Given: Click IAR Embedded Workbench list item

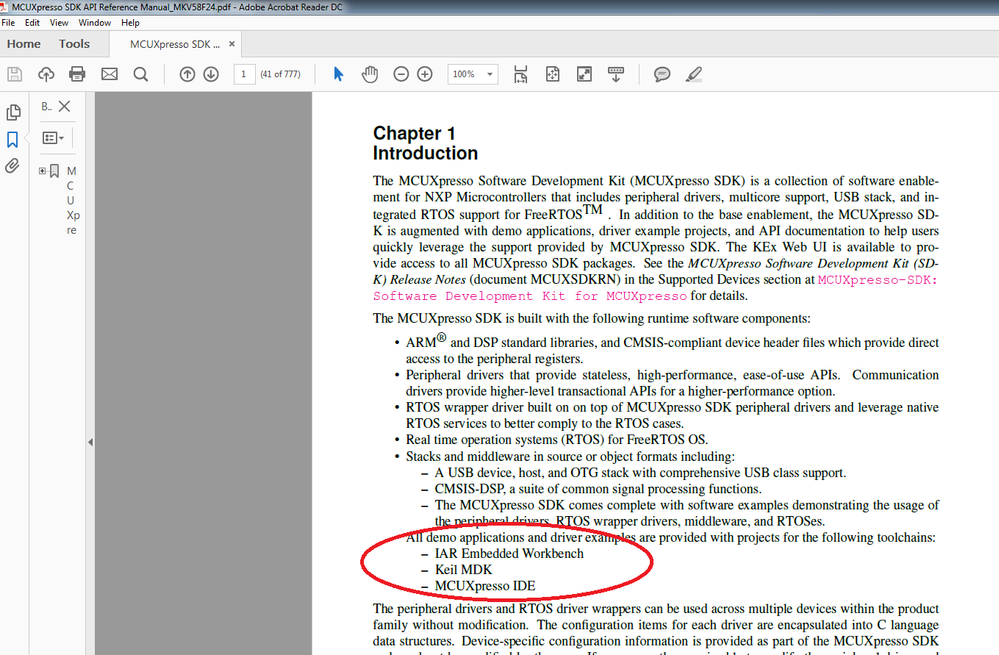Looking at the screenshot, I should (x=509, y=553).
